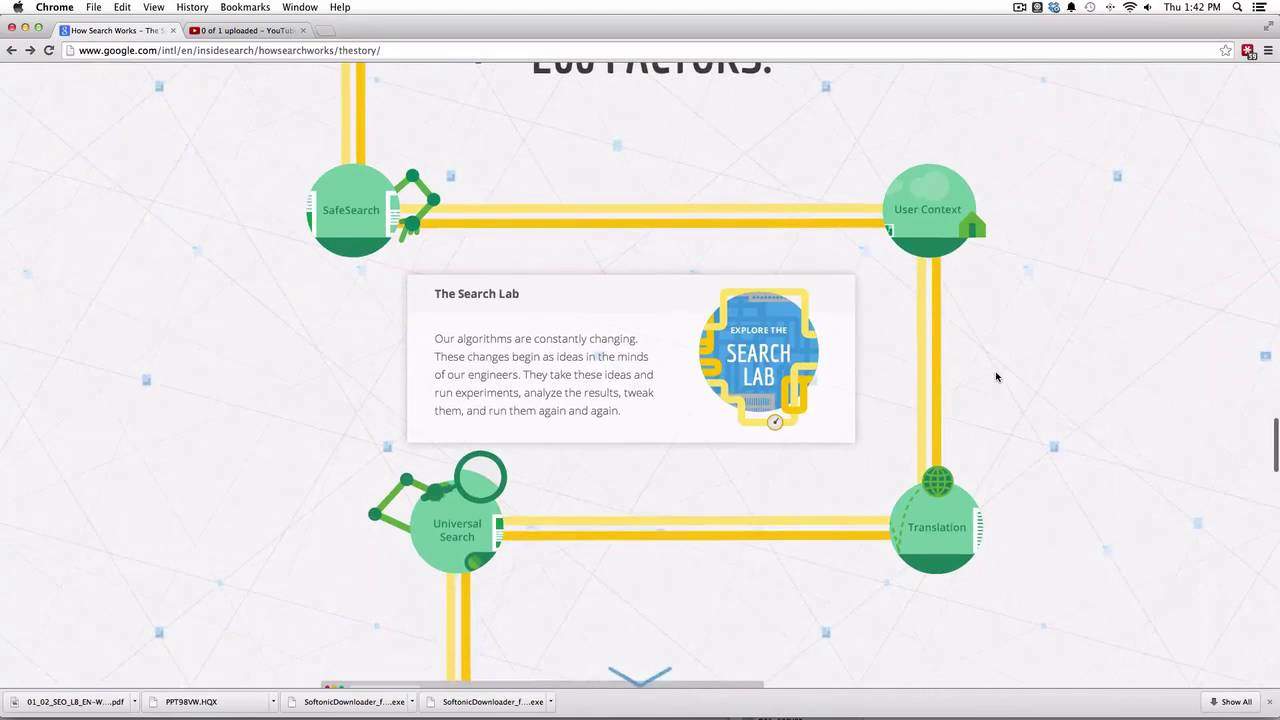Reload the page with the refresh icon
The width and height of the screenshot is (1280, 720).
pyautogui.click(x=48, y=50)
